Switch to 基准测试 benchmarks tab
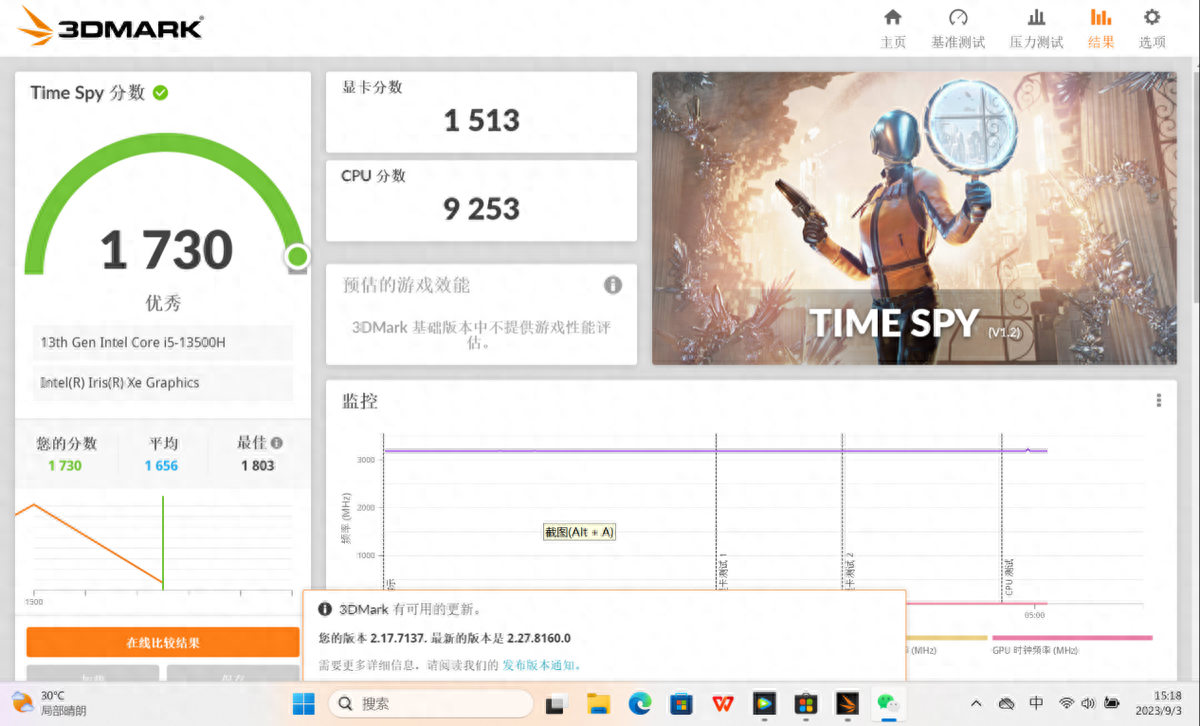The width and height of the screenshot is (1200, 726). point(958,29)
